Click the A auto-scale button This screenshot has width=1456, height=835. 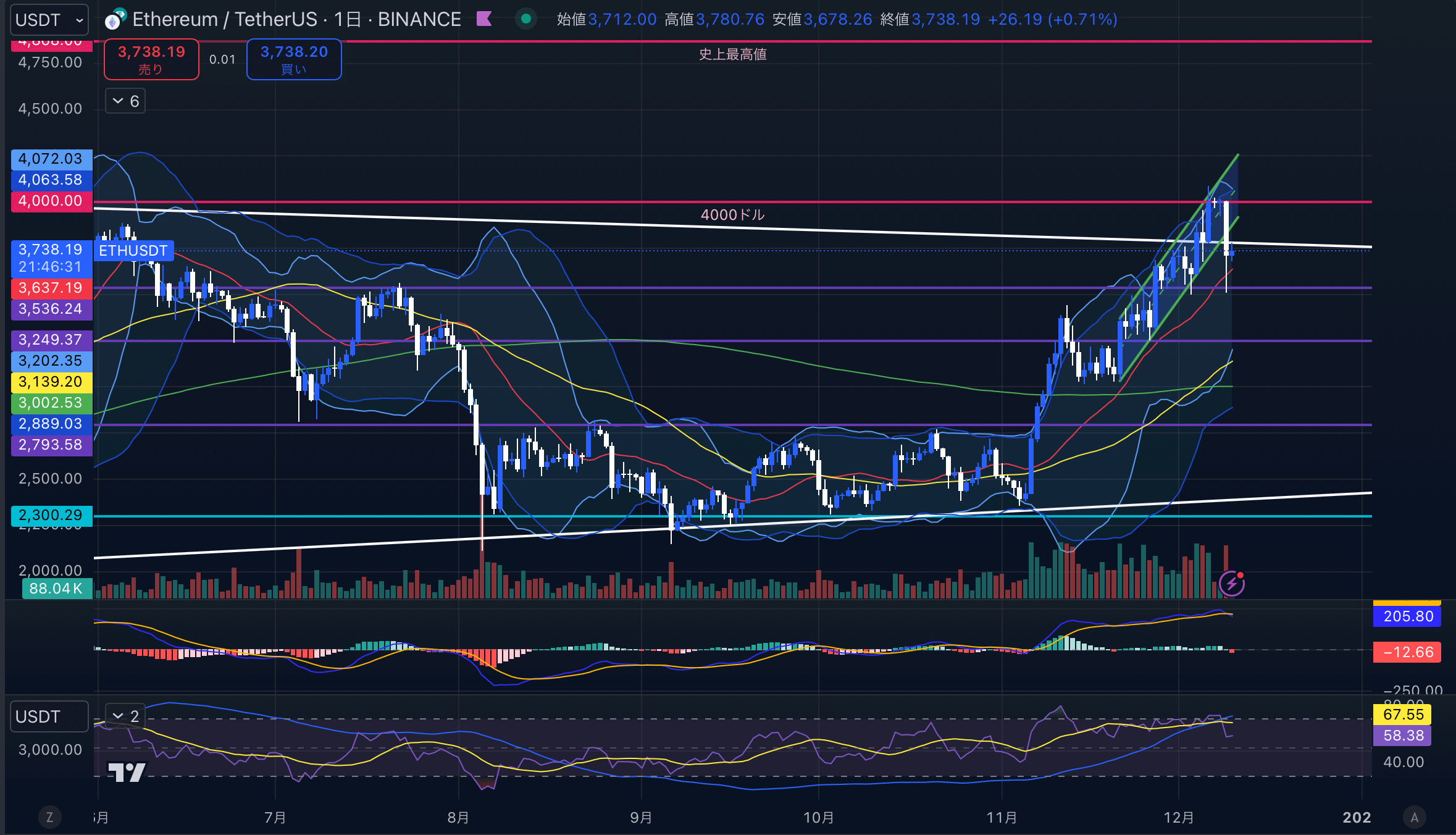pos(1414,818)
